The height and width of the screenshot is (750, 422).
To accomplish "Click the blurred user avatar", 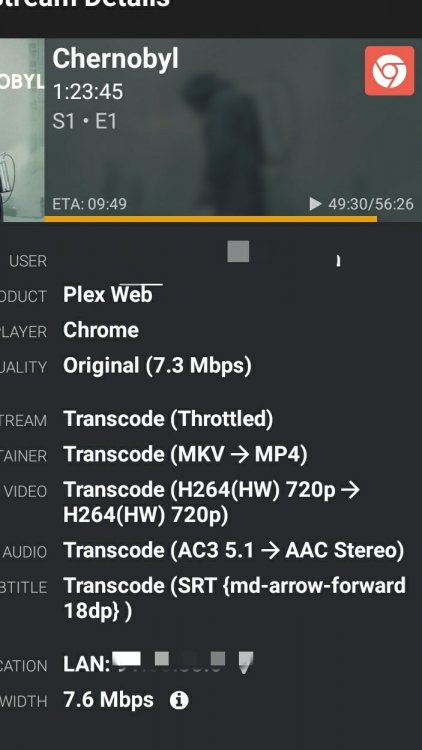I will pyautogui.click(x=238, y=252).
